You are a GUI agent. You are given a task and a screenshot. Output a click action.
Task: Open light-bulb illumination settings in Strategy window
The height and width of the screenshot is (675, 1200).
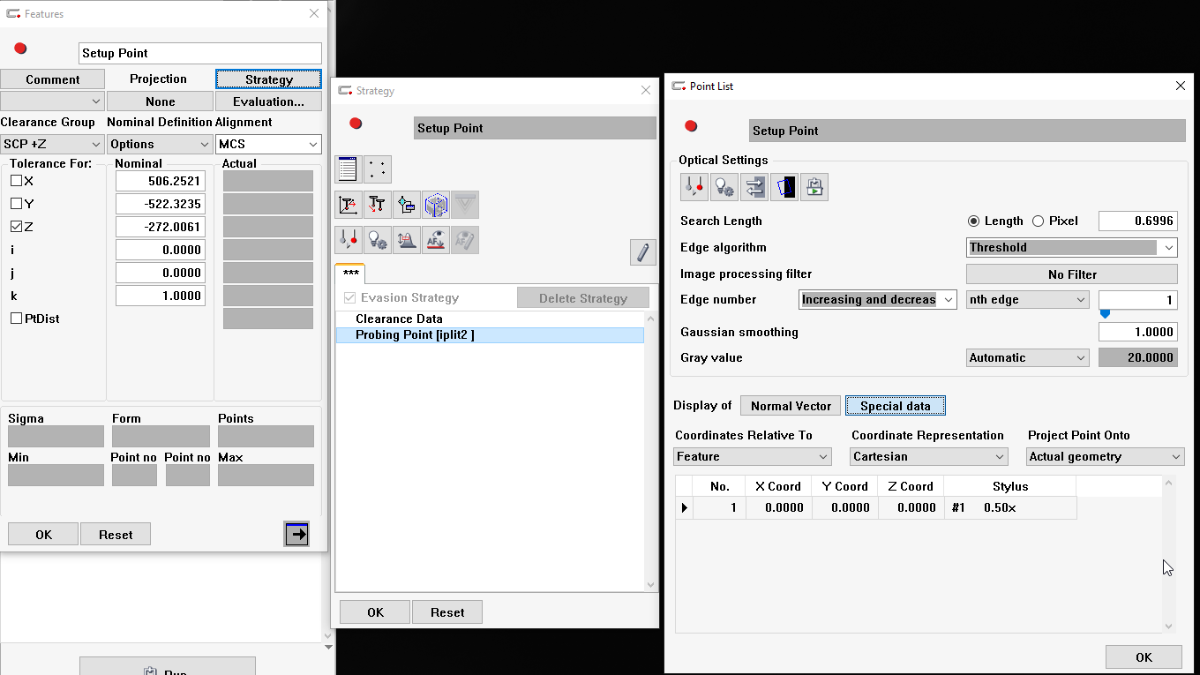coord(377,239)
